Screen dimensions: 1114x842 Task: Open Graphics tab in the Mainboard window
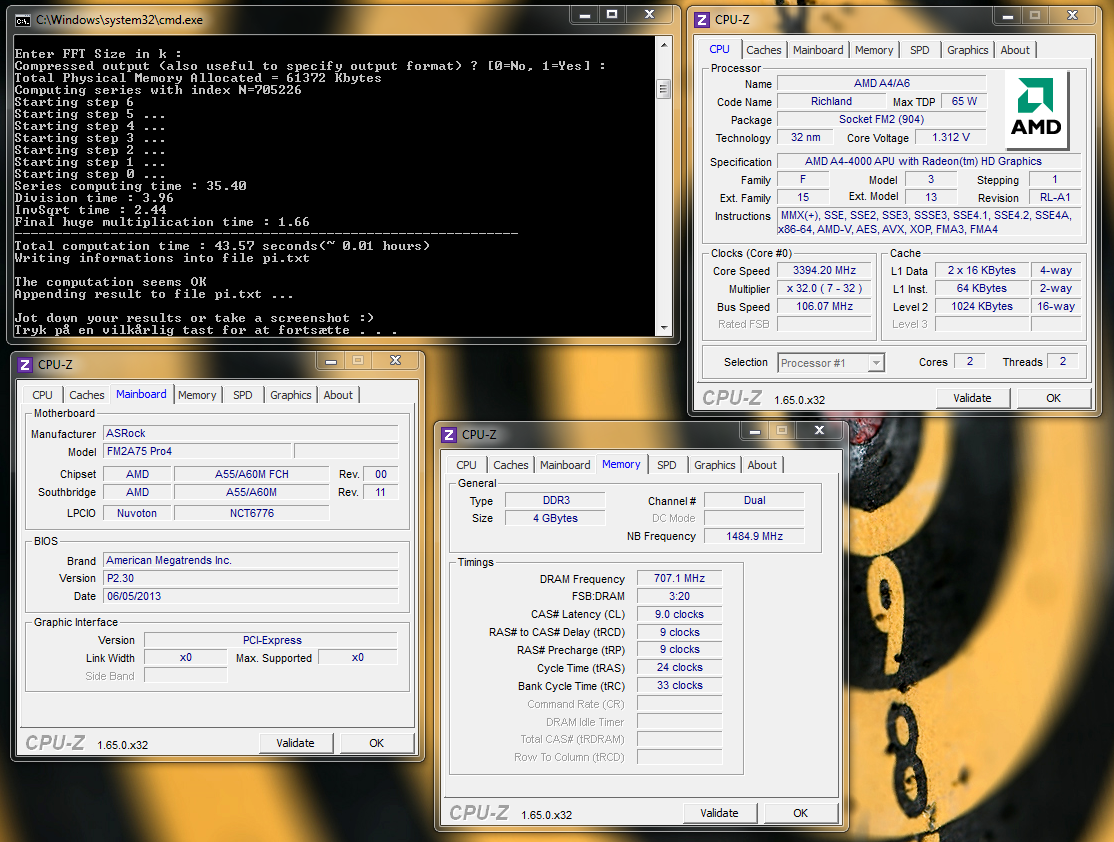[x=290, y=394]
